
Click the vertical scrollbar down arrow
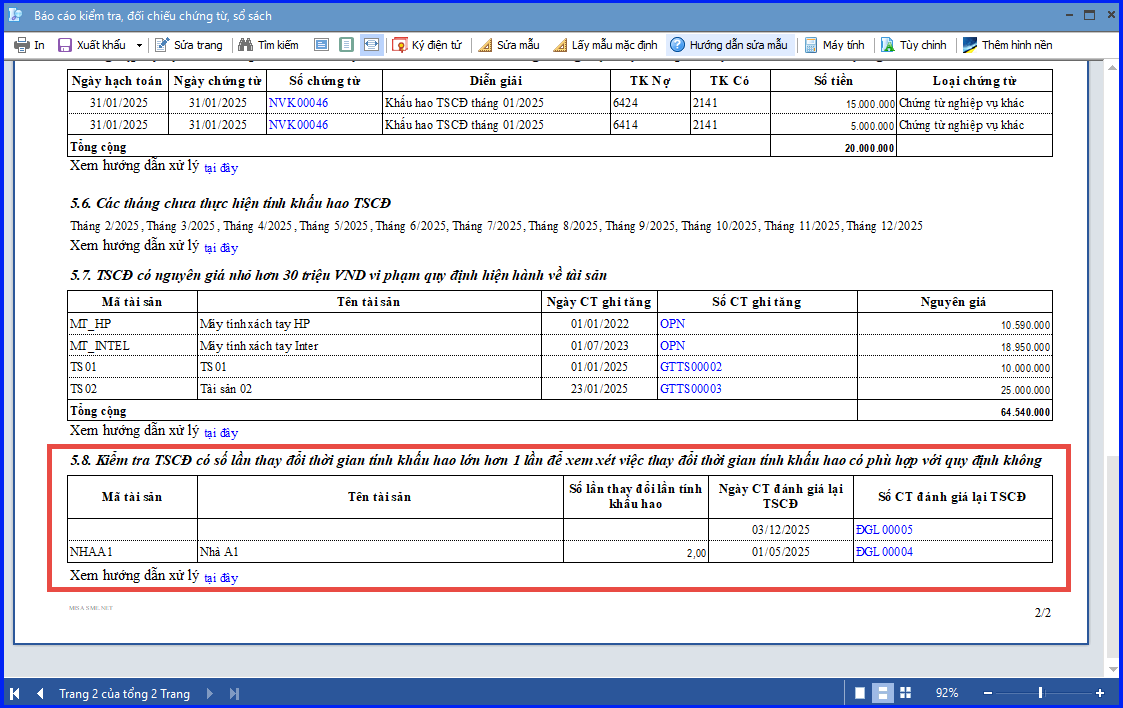tap(1112, 669)
